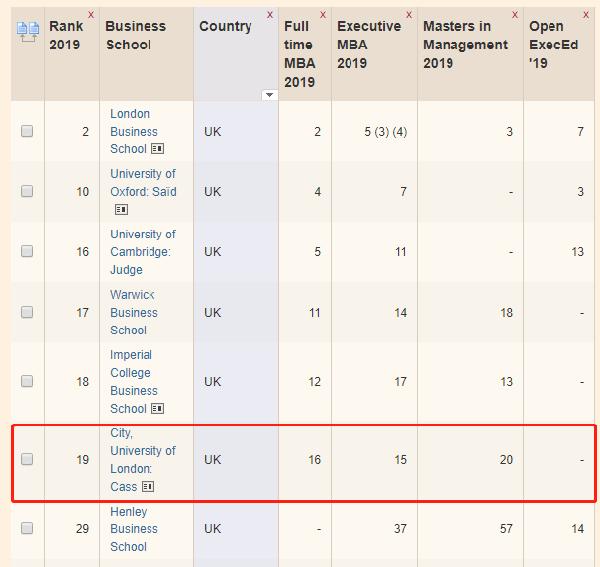
Task: Open profile icon beside City University Cass
Action: click(x=148, y=487)
